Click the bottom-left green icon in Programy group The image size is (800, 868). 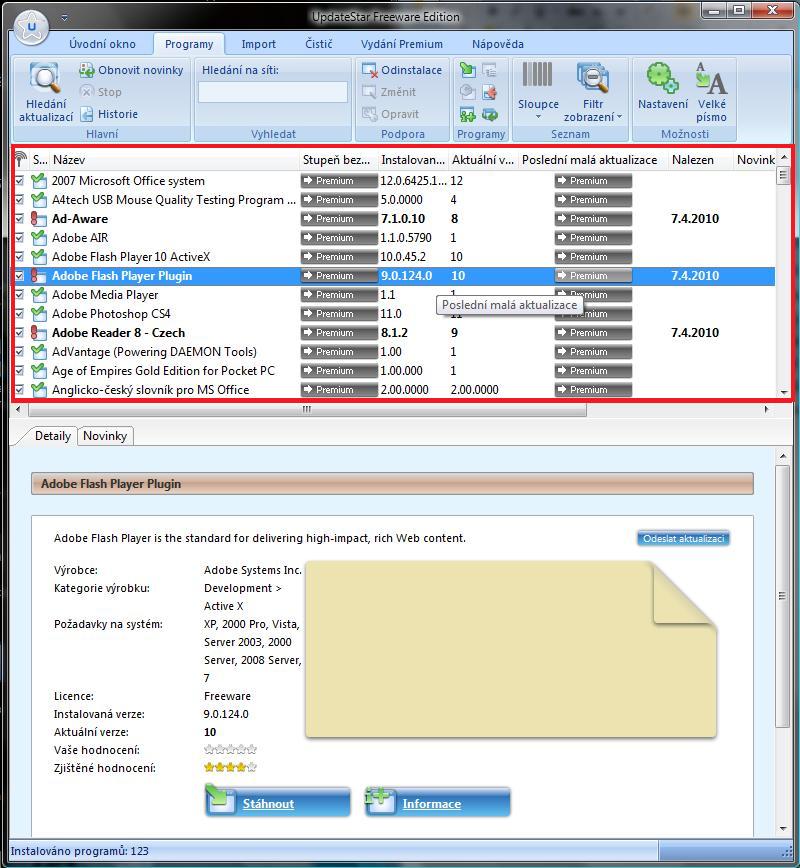468,115
